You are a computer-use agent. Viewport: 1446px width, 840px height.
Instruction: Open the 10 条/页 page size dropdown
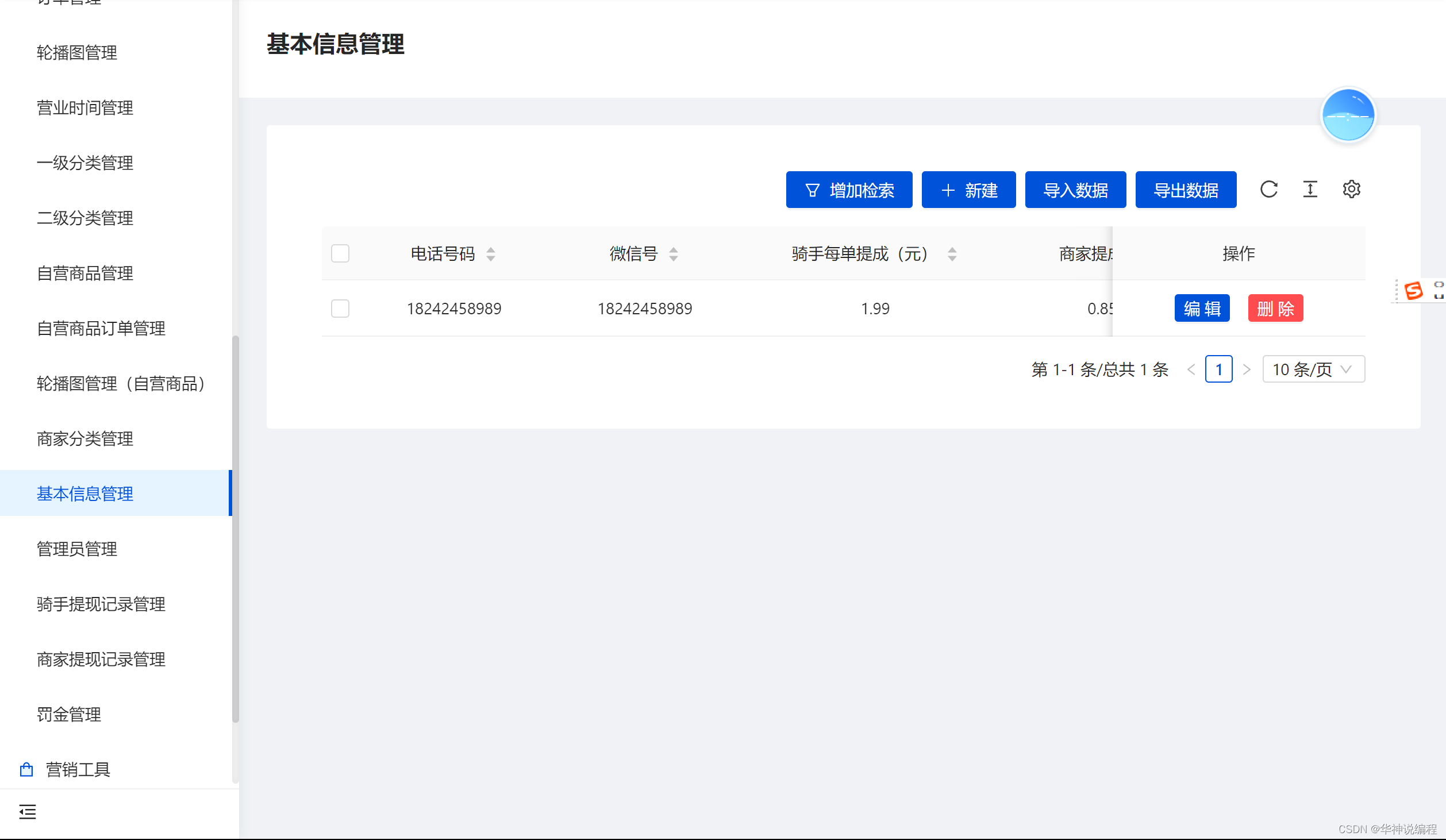[x=1313, y=369]
